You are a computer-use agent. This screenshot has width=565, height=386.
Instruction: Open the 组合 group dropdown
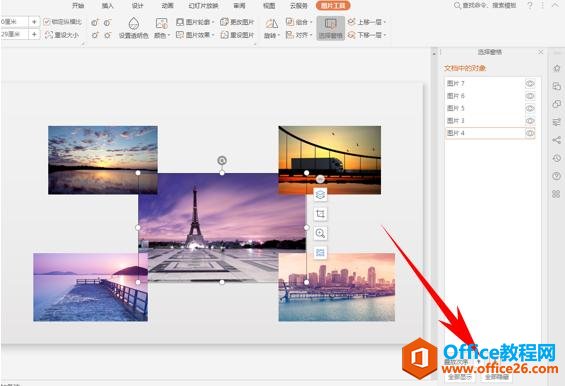pyautogui.click(x=299, y=22)
